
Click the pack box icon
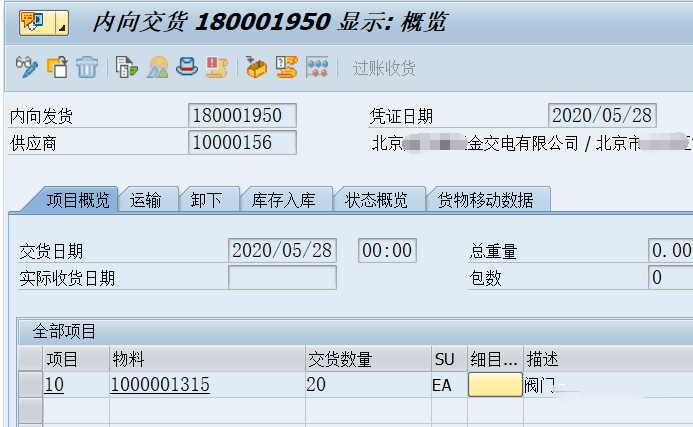pos(256,68)
